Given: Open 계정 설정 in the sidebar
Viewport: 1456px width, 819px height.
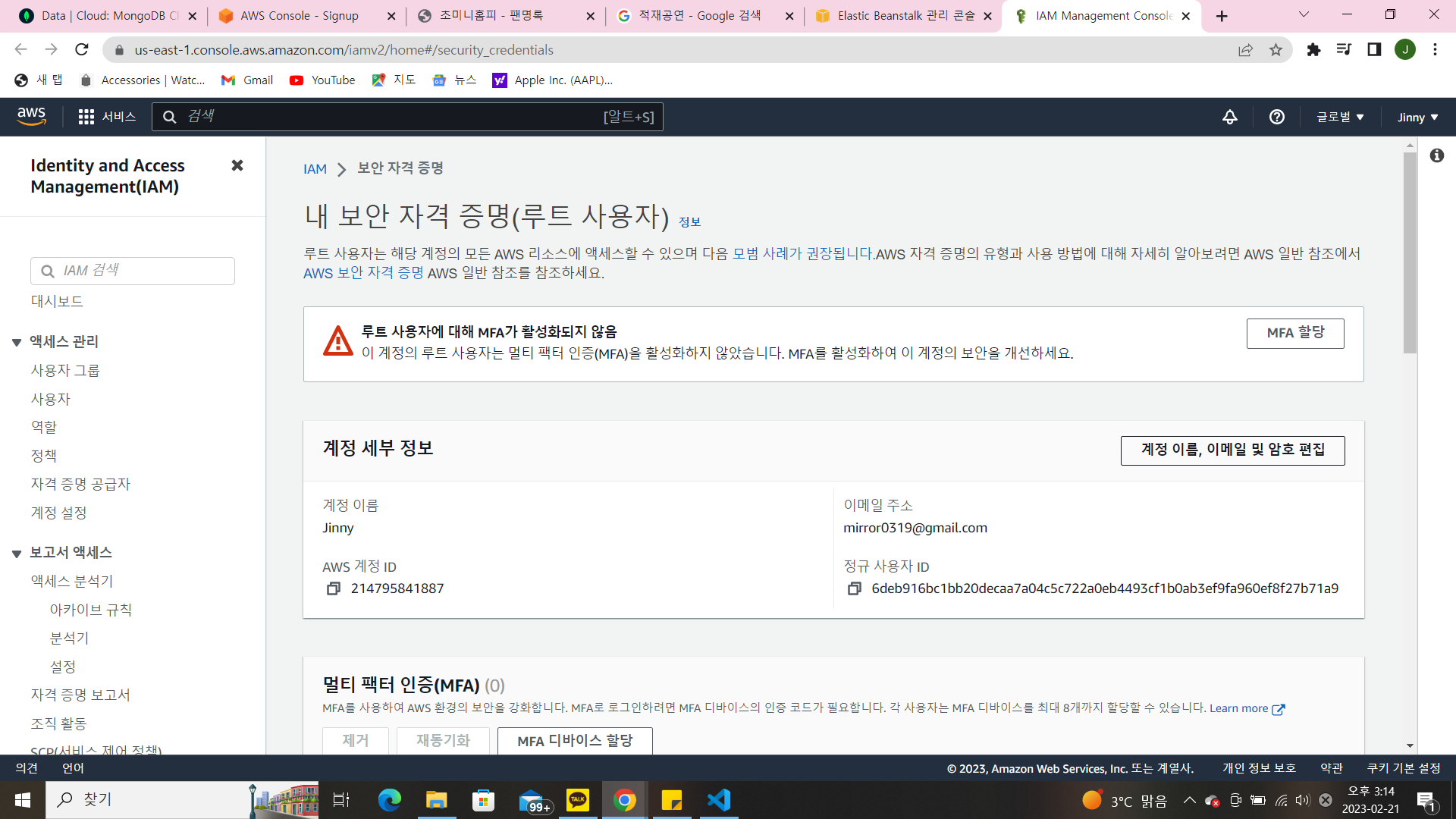Looking at the screenshot, I should [58, 513].
